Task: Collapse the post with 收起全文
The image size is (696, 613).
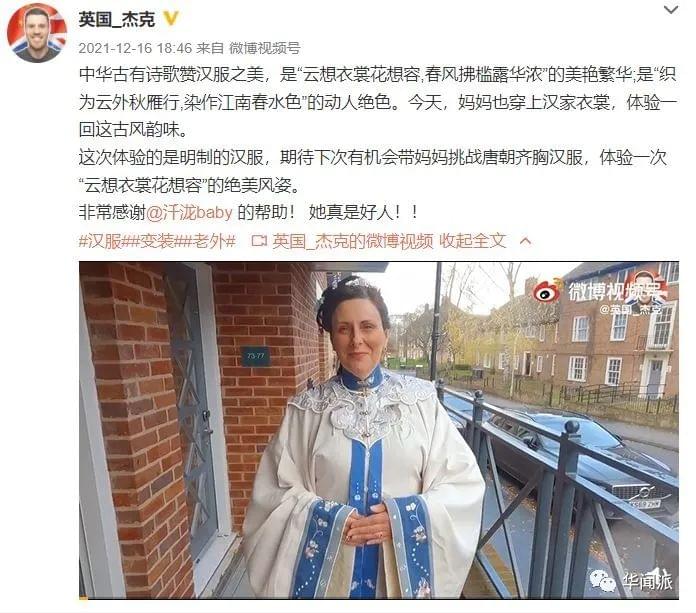Action: point(473,241)
